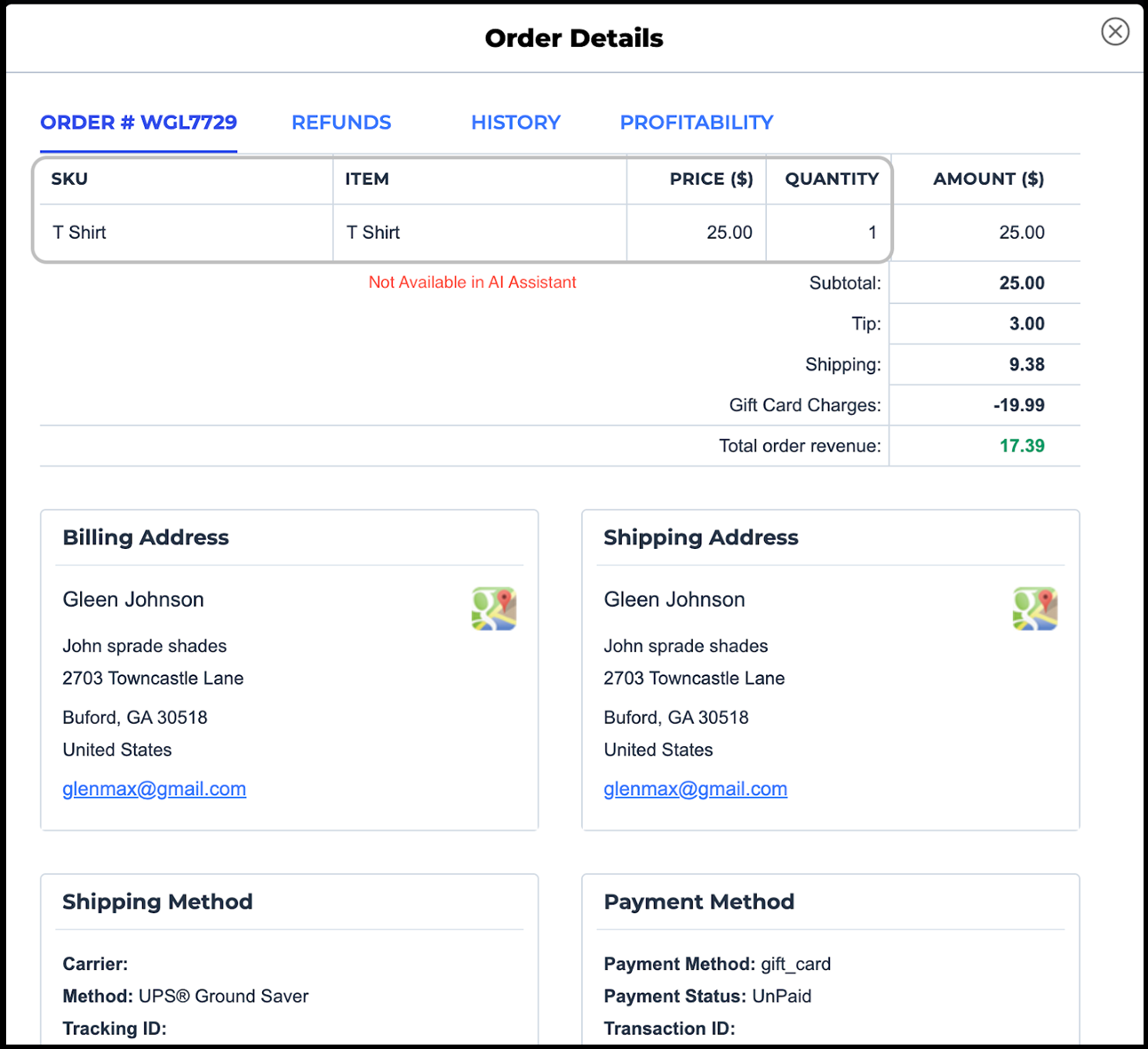The width and height of the screenshot is (1148, 1049).
Task: Click the green total order revenue 17.39
Action: tap(1022, 446)
